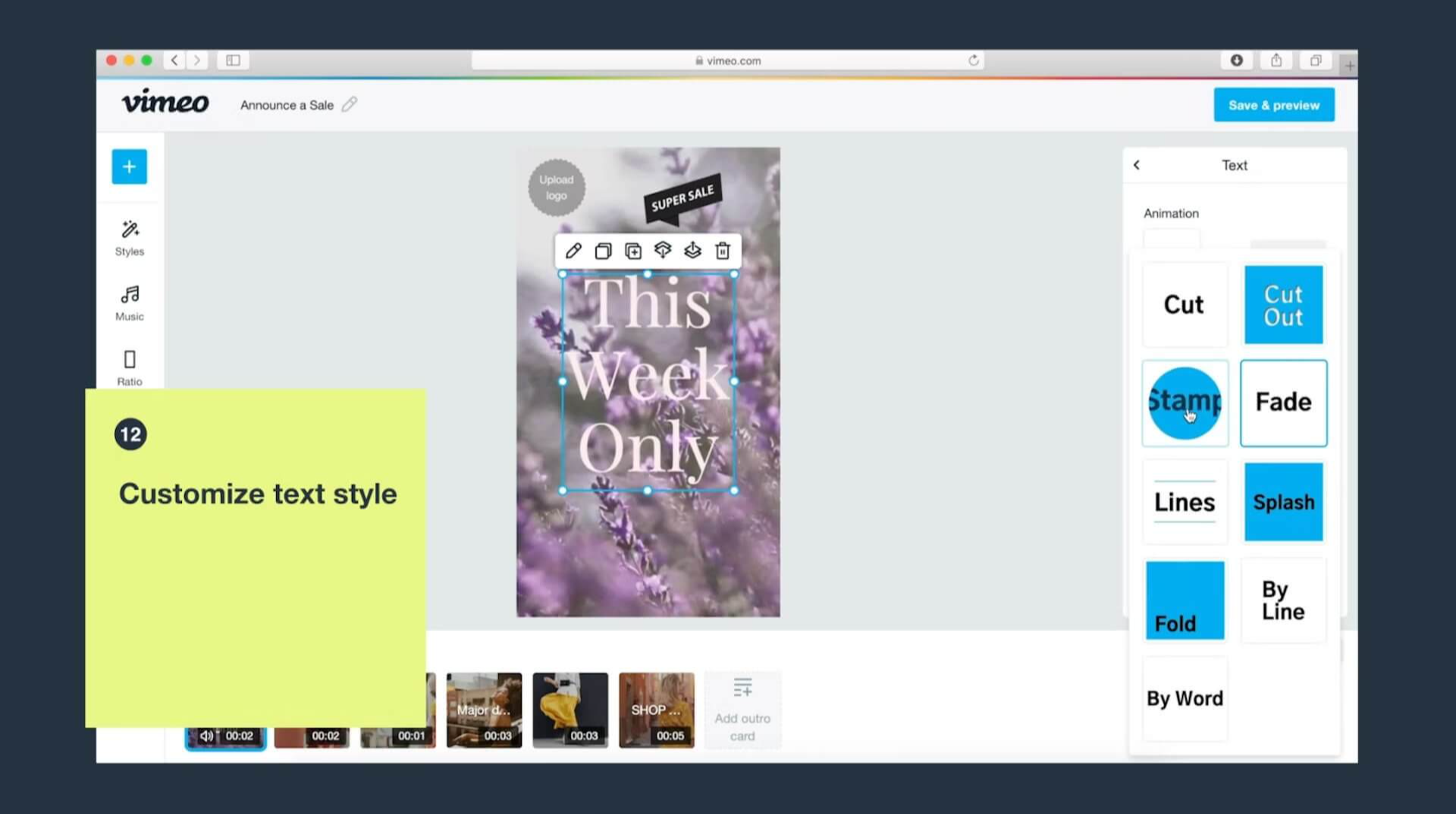This screenshot has height=814, width=1456.
Task: Switch animation to Cut Out
Action: click(x=1283, y=304)
